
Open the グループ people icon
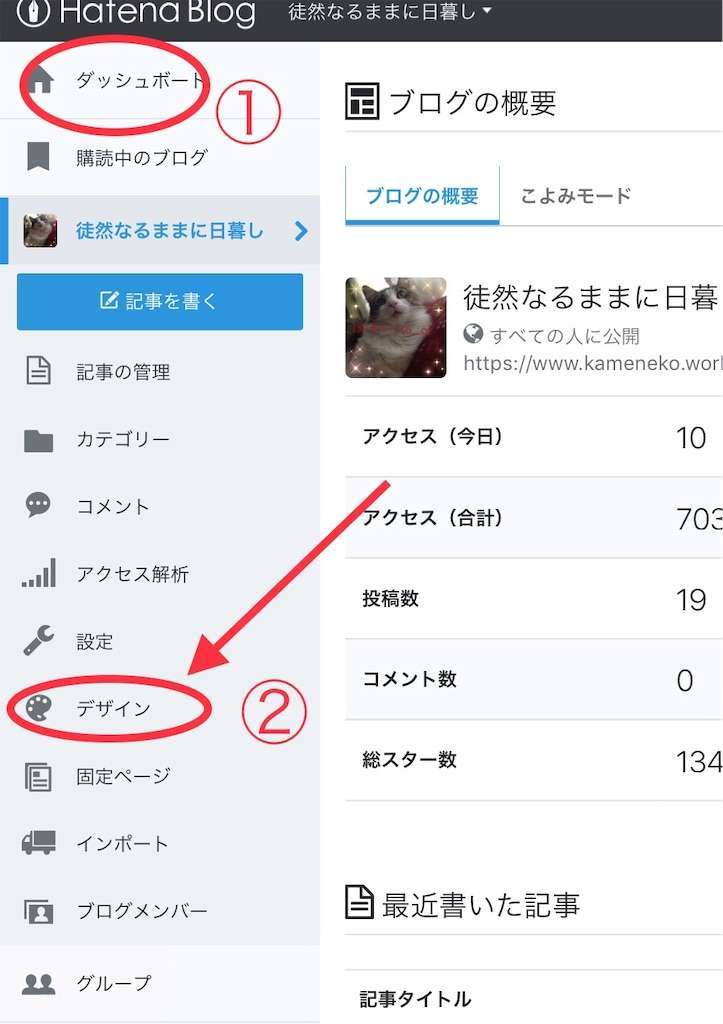[38, 983]
